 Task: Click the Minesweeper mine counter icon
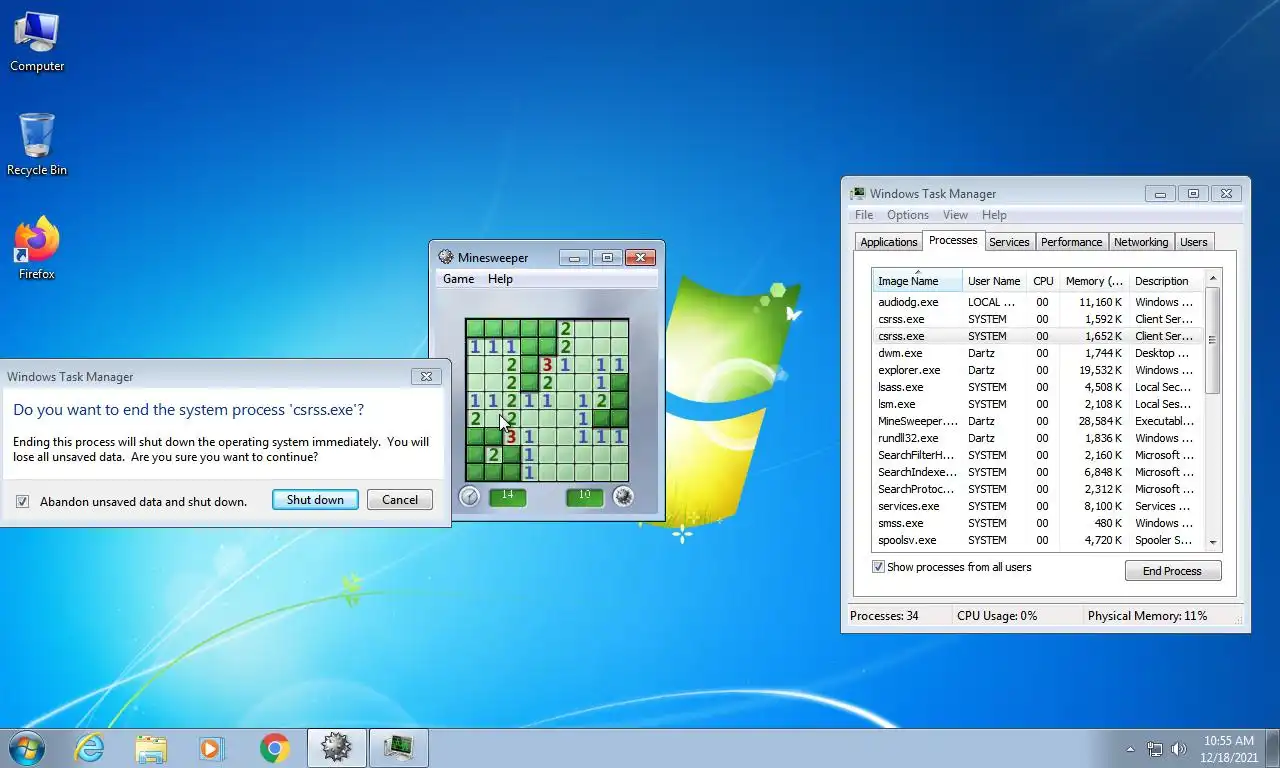[x=623, y=496]
